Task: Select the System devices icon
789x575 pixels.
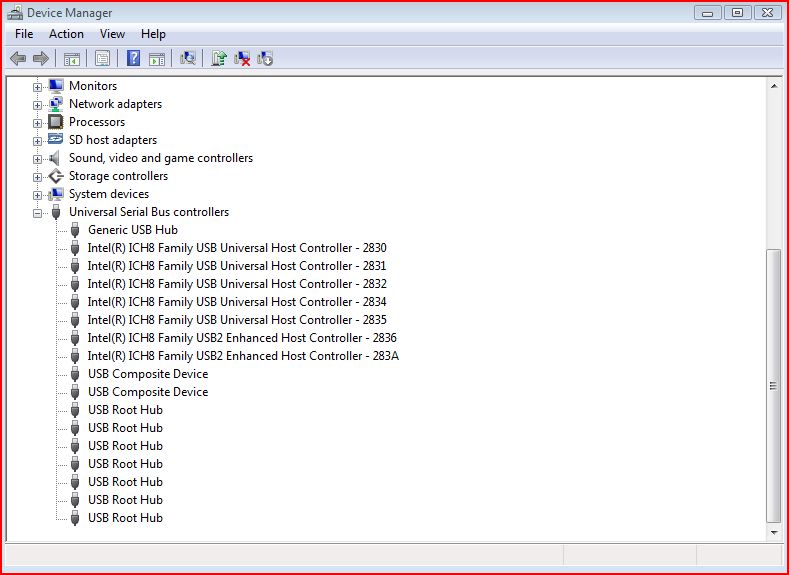Action: coord(56,194)
